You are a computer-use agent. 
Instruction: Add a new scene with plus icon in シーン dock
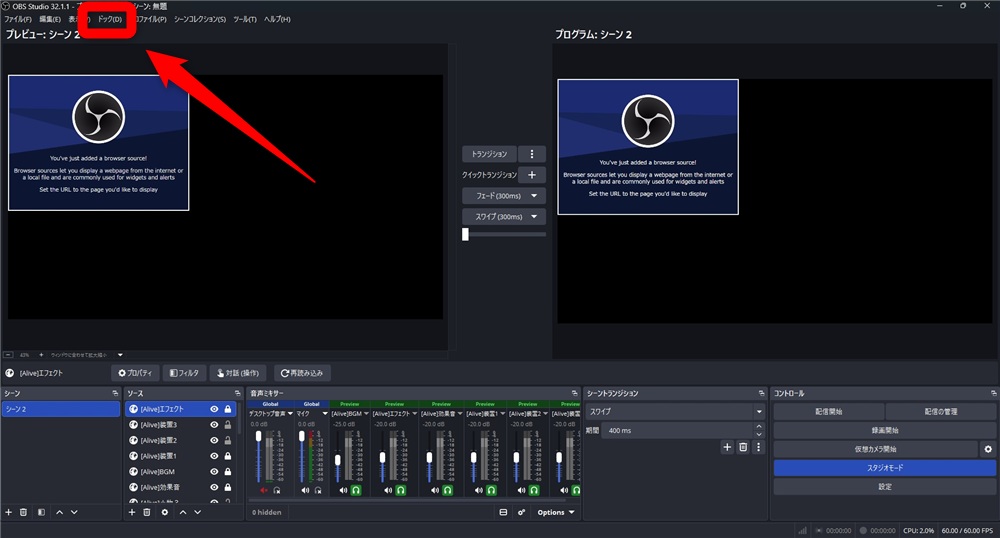8,512
